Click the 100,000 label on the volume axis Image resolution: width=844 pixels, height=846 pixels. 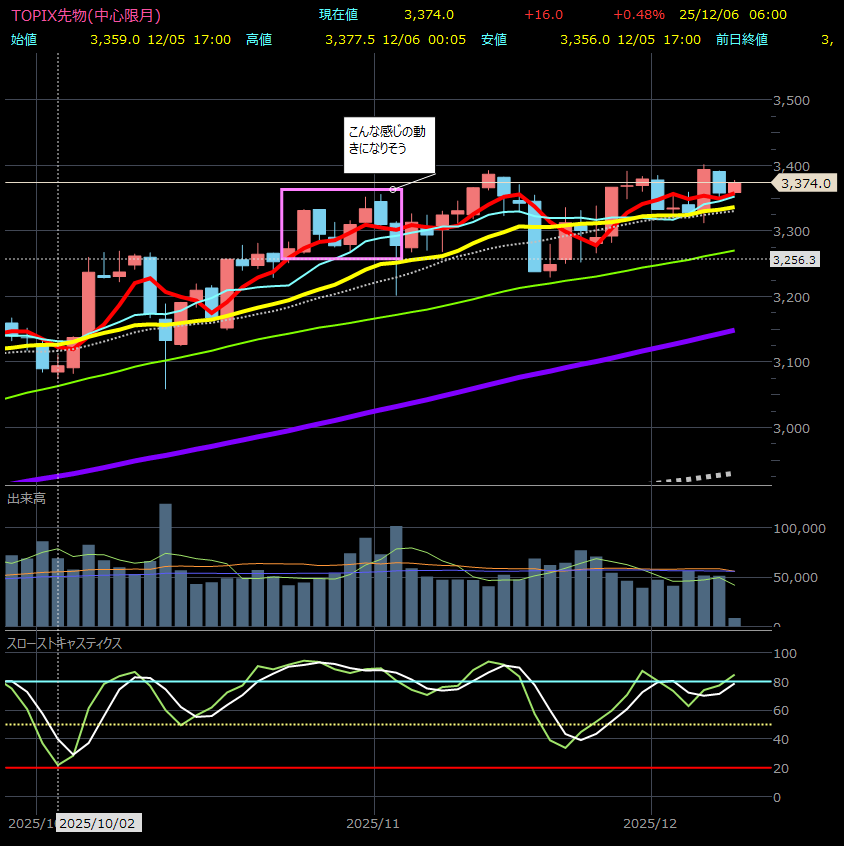[x=799, y=528]
